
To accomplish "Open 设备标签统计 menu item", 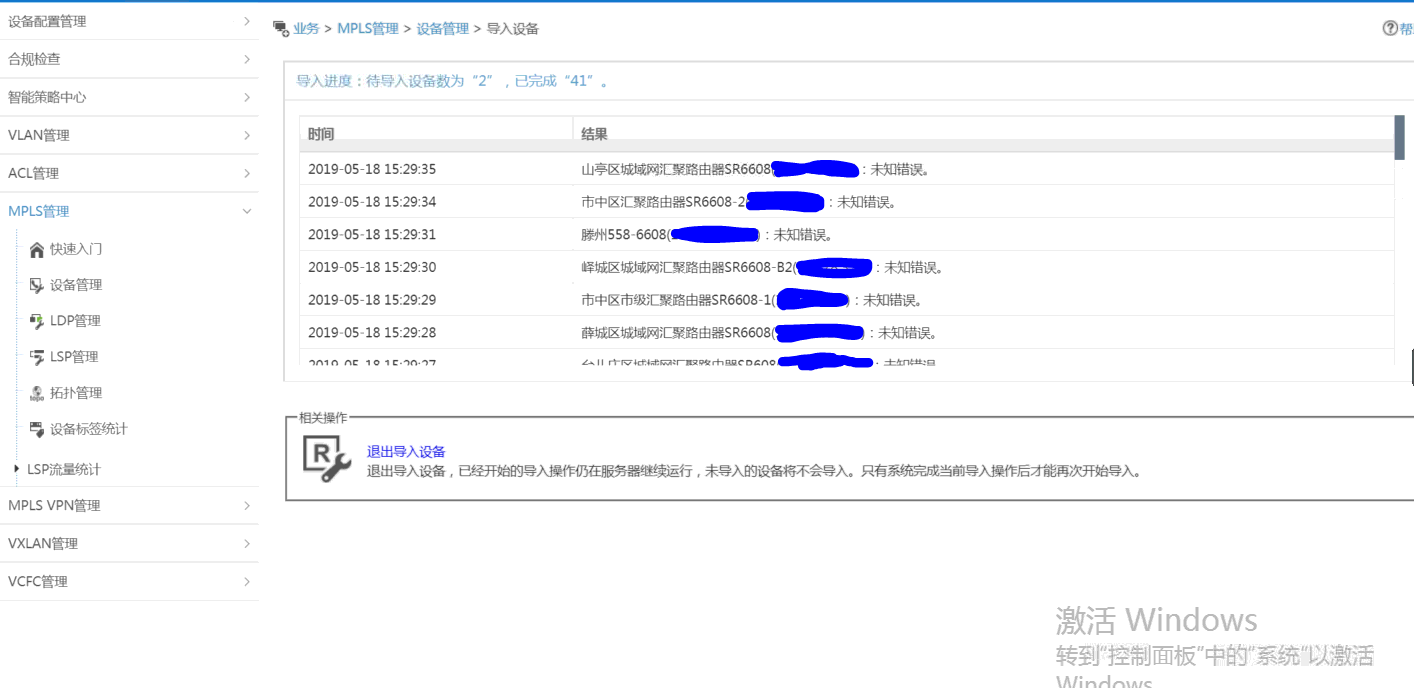I will [89, 429].
